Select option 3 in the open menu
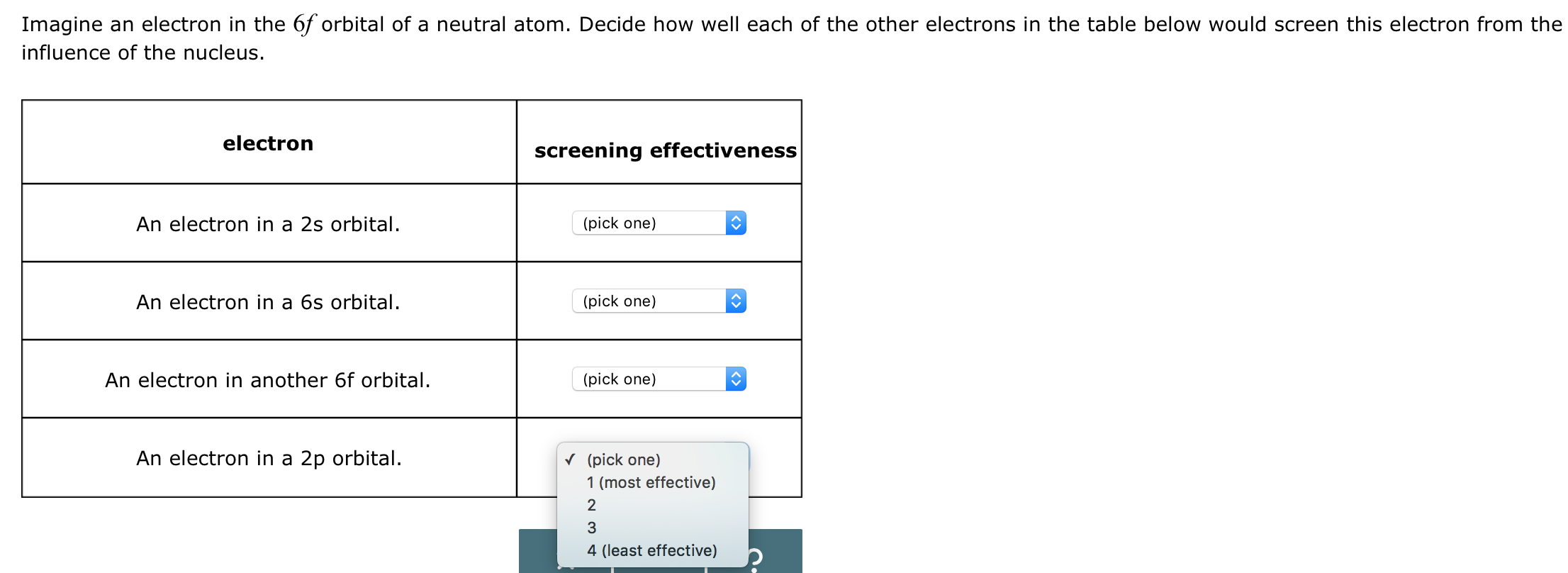The height and width of the screenshot is (573, 1568). (591, 528)
